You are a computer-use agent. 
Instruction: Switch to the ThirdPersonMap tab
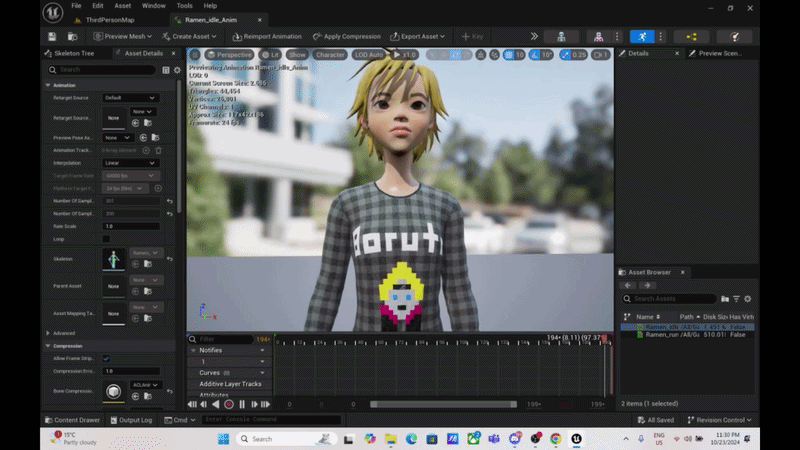(110, 20)
